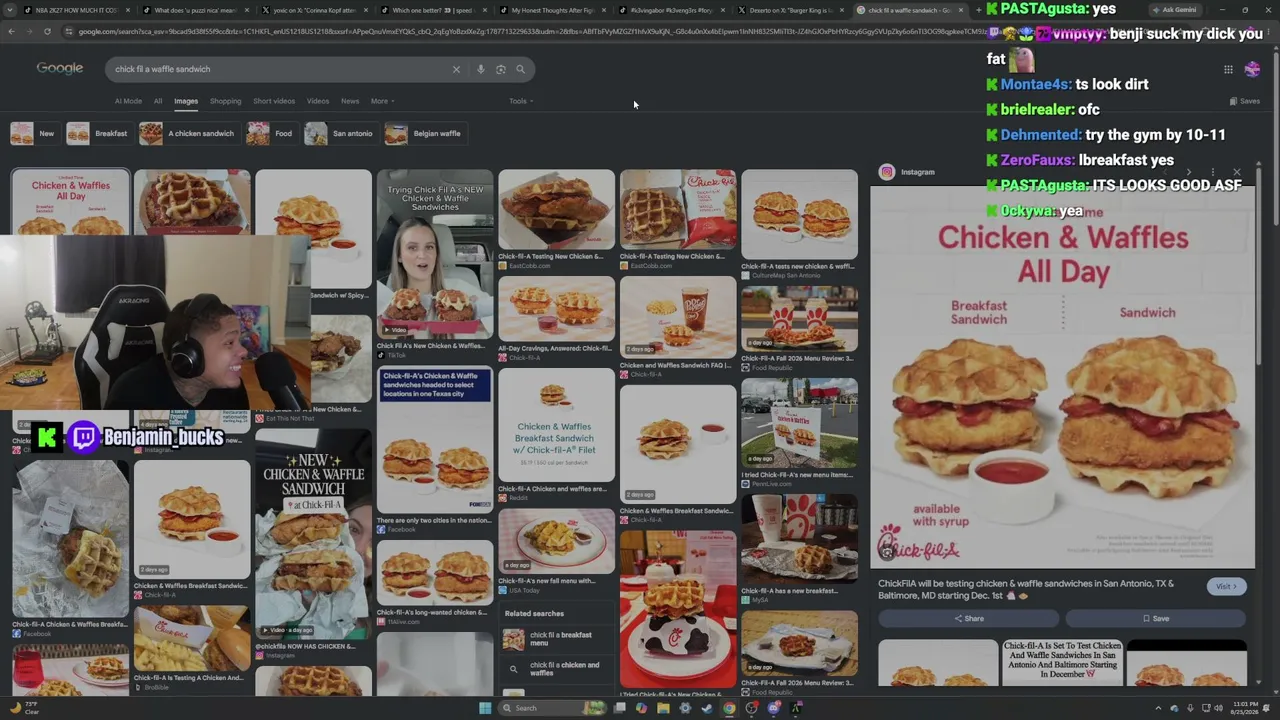Image resolution: width=1280 pixels, height=720 pixels.
Task: Open Saves in the Google header
Action: (1245, 101)
